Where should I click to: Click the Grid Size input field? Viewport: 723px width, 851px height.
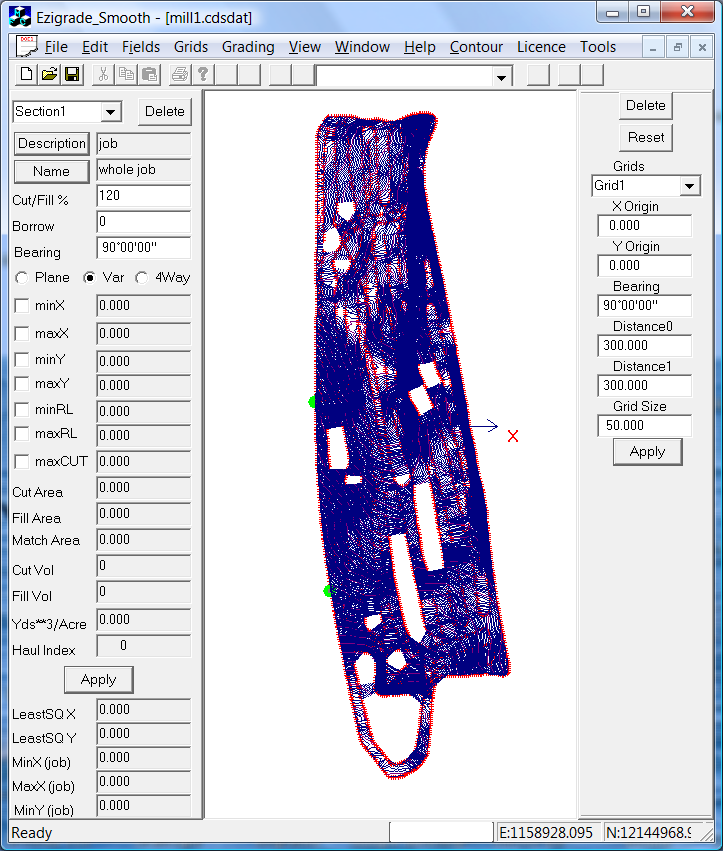pyautogui.click(x=644, y=426)
